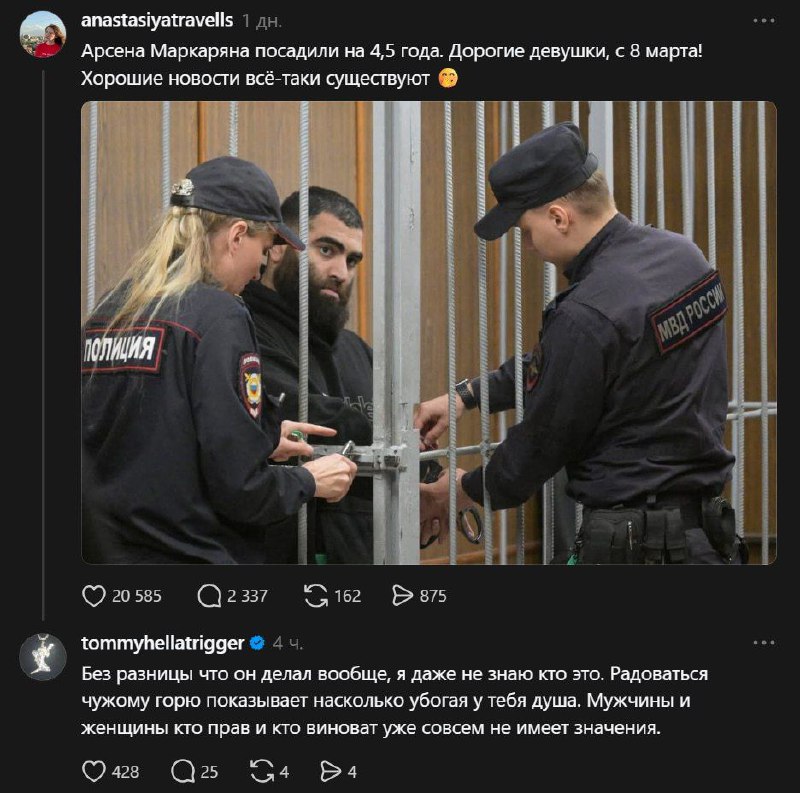The height and width of the screenshot is (793, 800).
Task: Open the three-dot menu on tommyhellatrigger reply
Action: 764,642
